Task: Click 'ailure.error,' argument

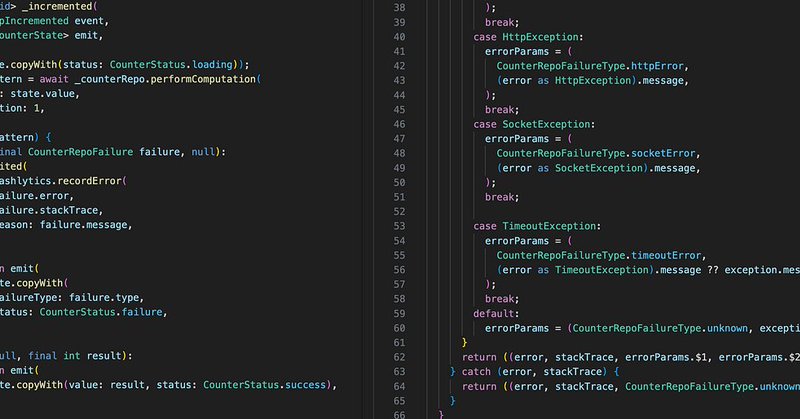Action: (37, 196)
